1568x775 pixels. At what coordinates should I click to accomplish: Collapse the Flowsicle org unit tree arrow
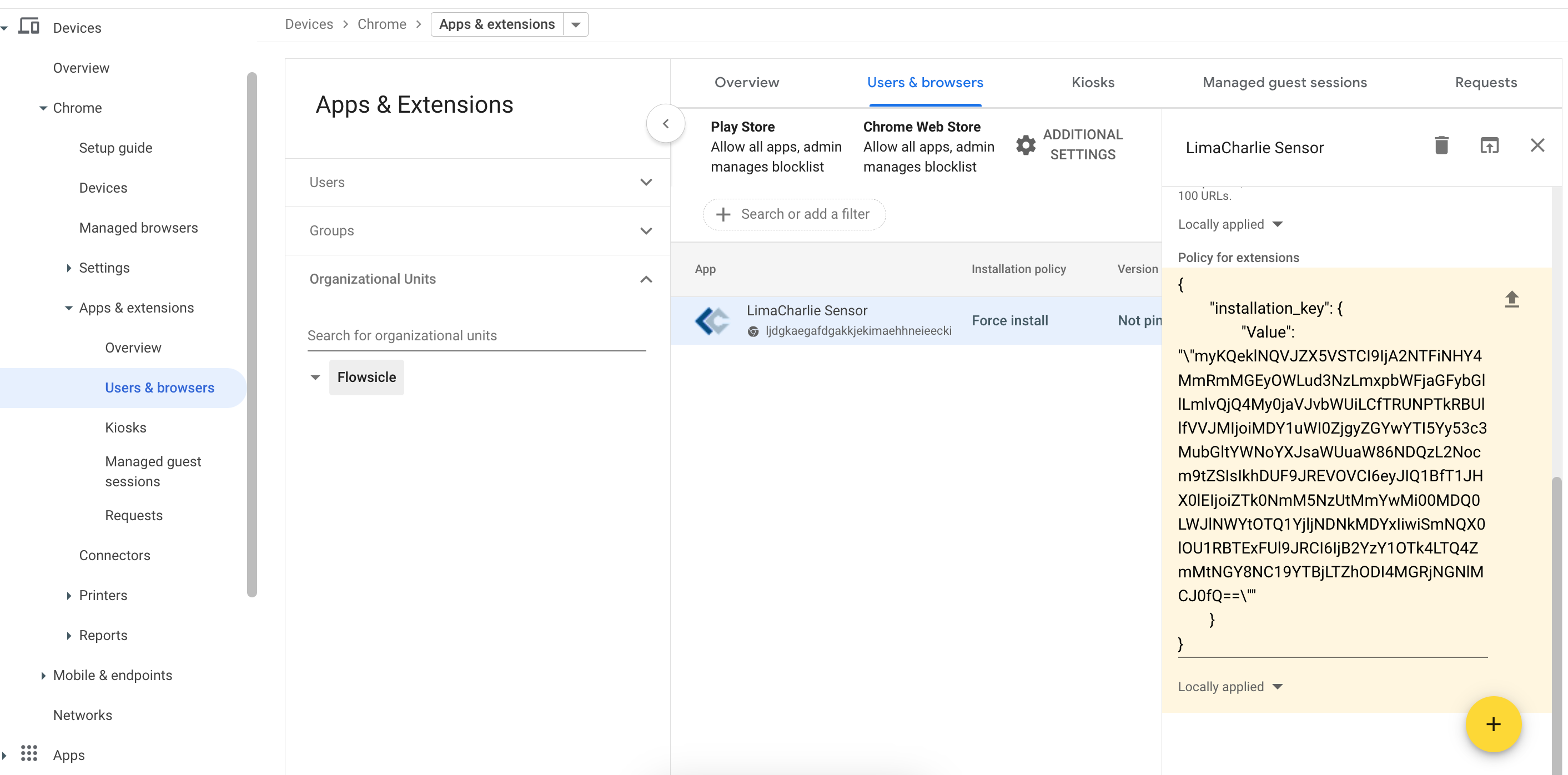[315, 378]
